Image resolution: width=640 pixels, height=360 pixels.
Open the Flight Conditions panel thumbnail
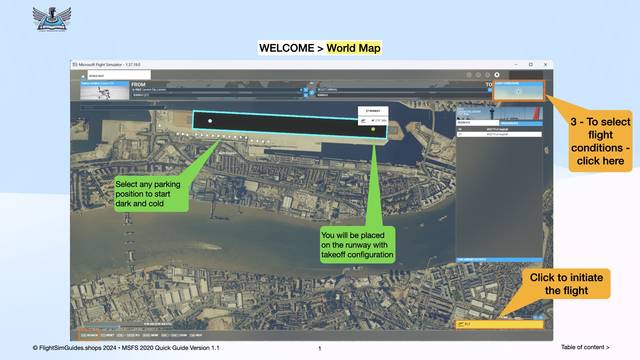(x=518, y=91)
